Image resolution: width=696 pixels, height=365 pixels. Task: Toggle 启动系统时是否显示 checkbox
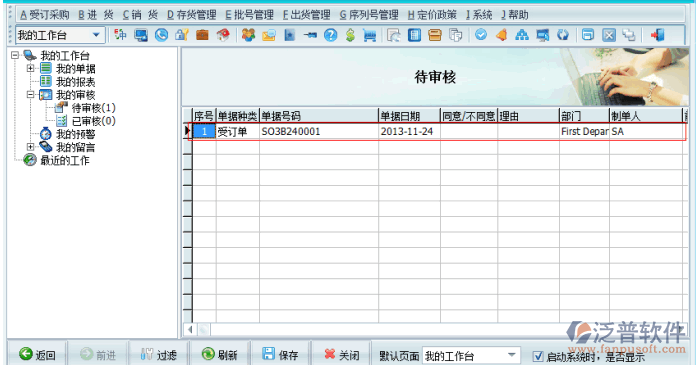[538, 356]
